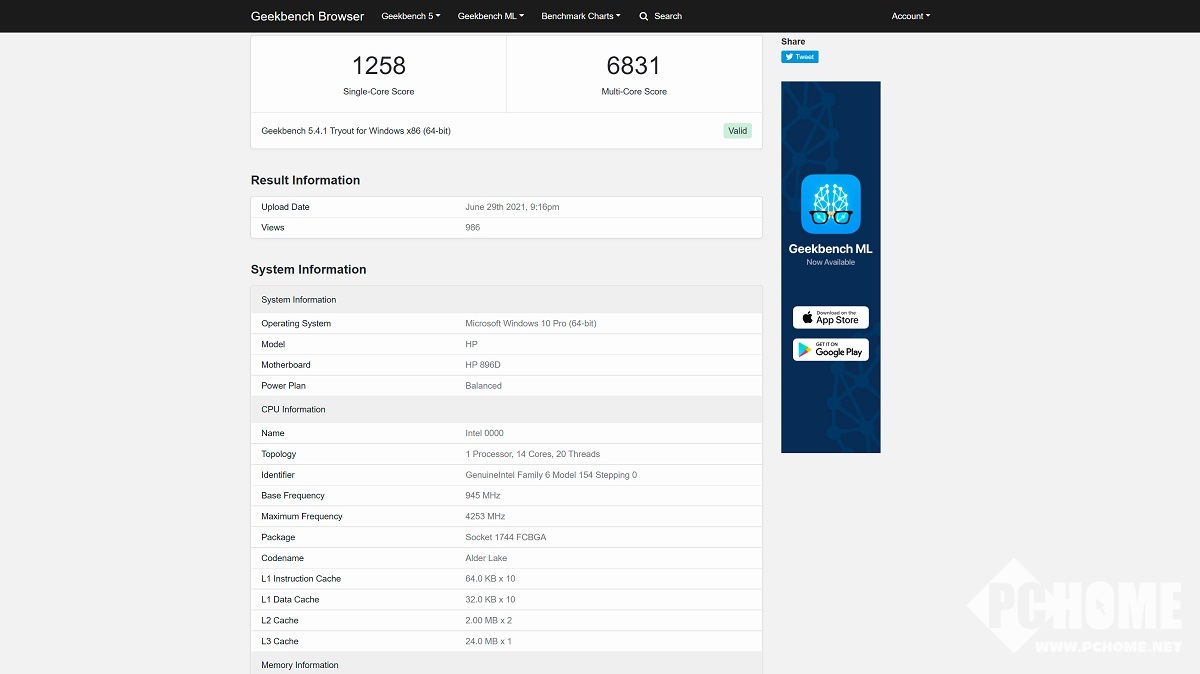The image size is (1200, 674).
Task: Click the CPU Information section header
Action: pyautogui.click(x=293, y=410)
